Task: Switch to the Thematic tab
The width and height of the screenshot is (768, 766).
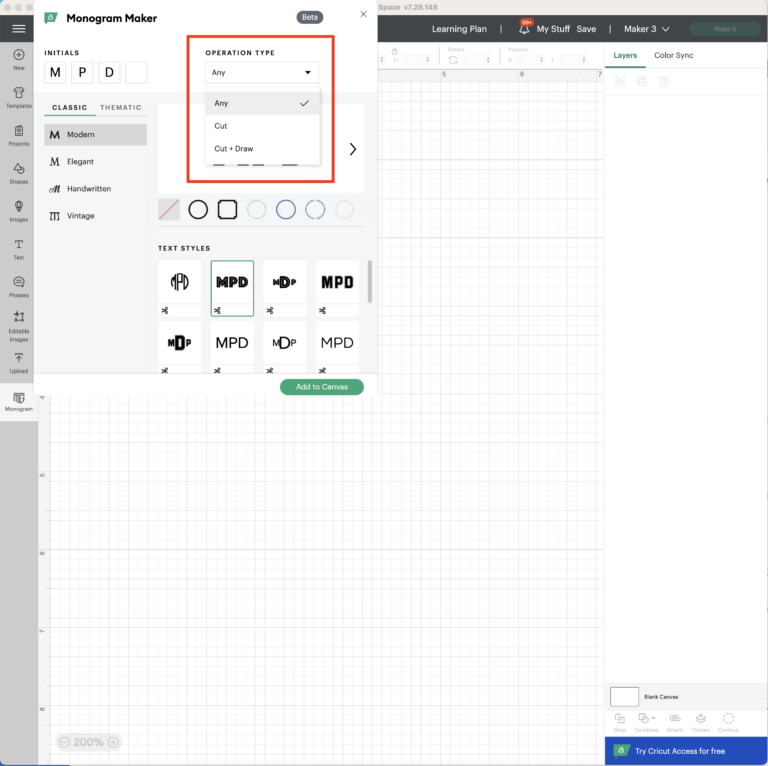Action: [x=121, y=108]
